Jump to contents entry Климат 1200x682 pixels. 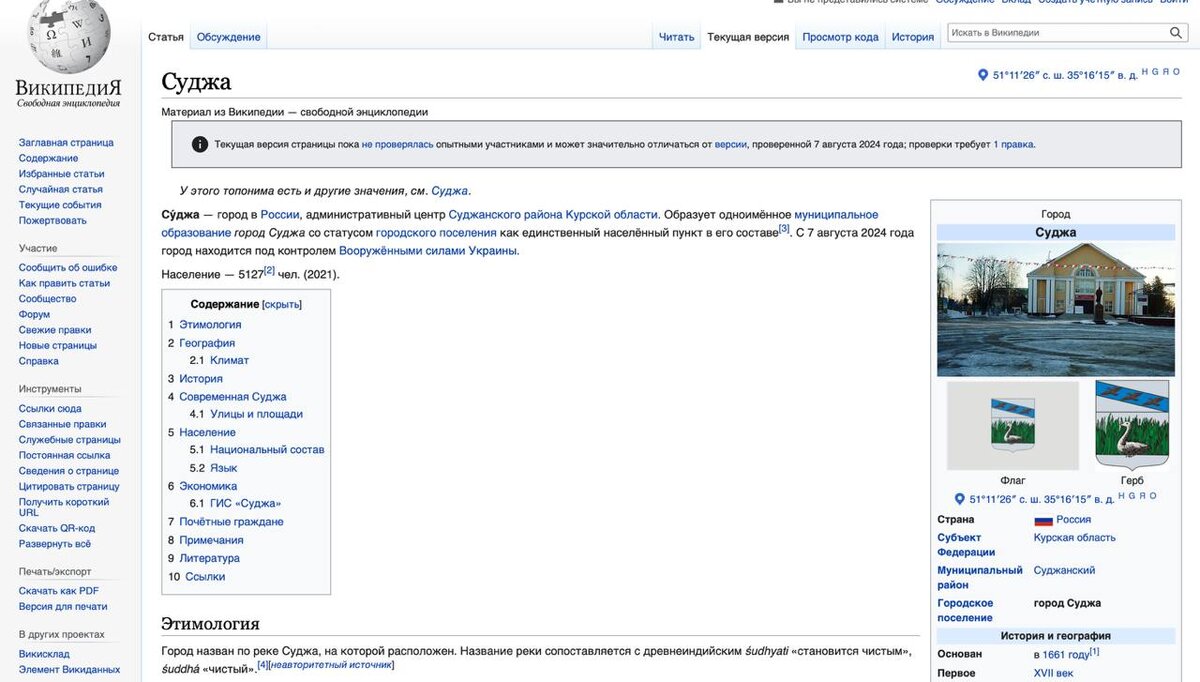click(229, 360)
